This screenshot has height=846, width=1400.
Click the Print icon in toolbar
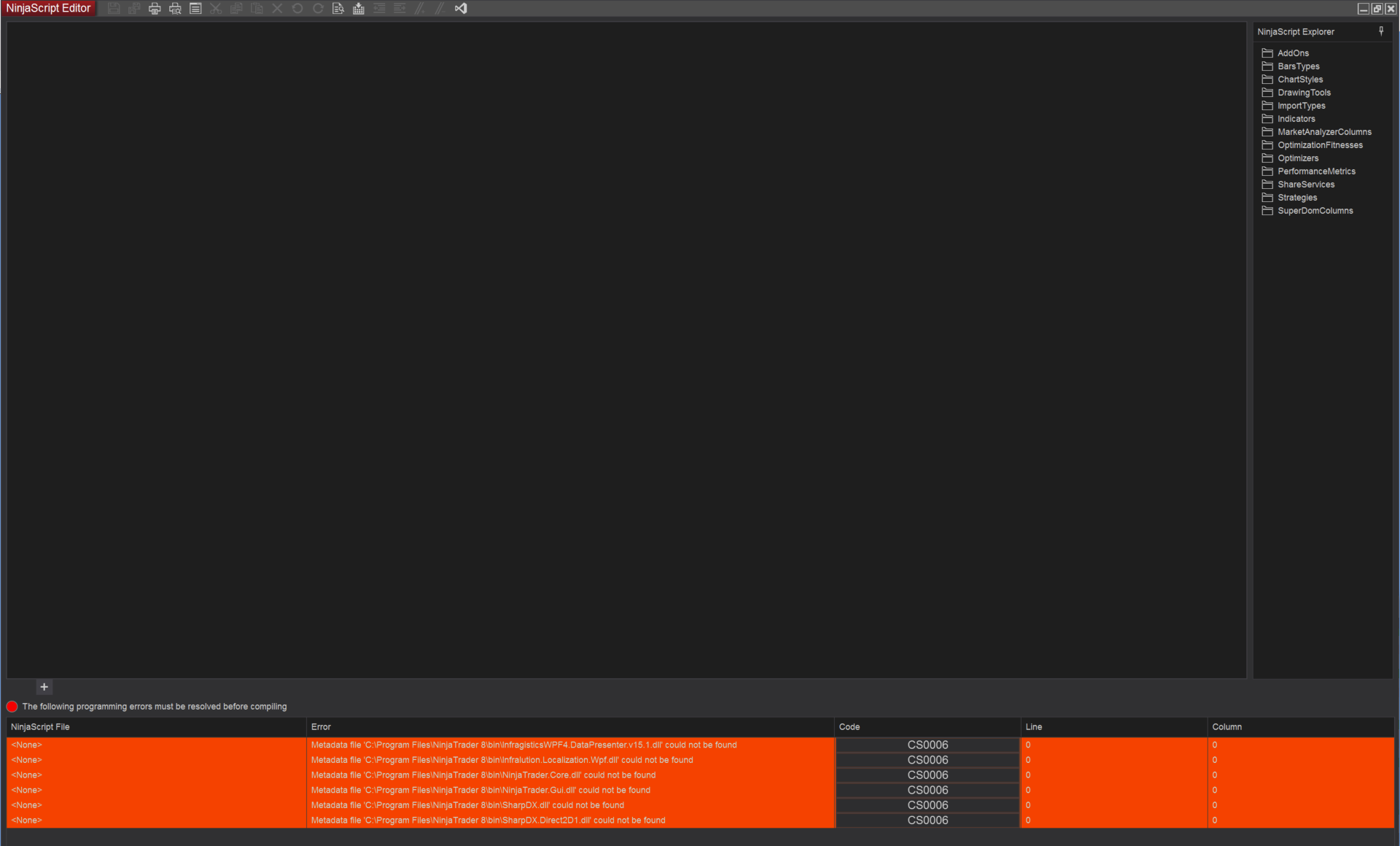pos(155,9)
